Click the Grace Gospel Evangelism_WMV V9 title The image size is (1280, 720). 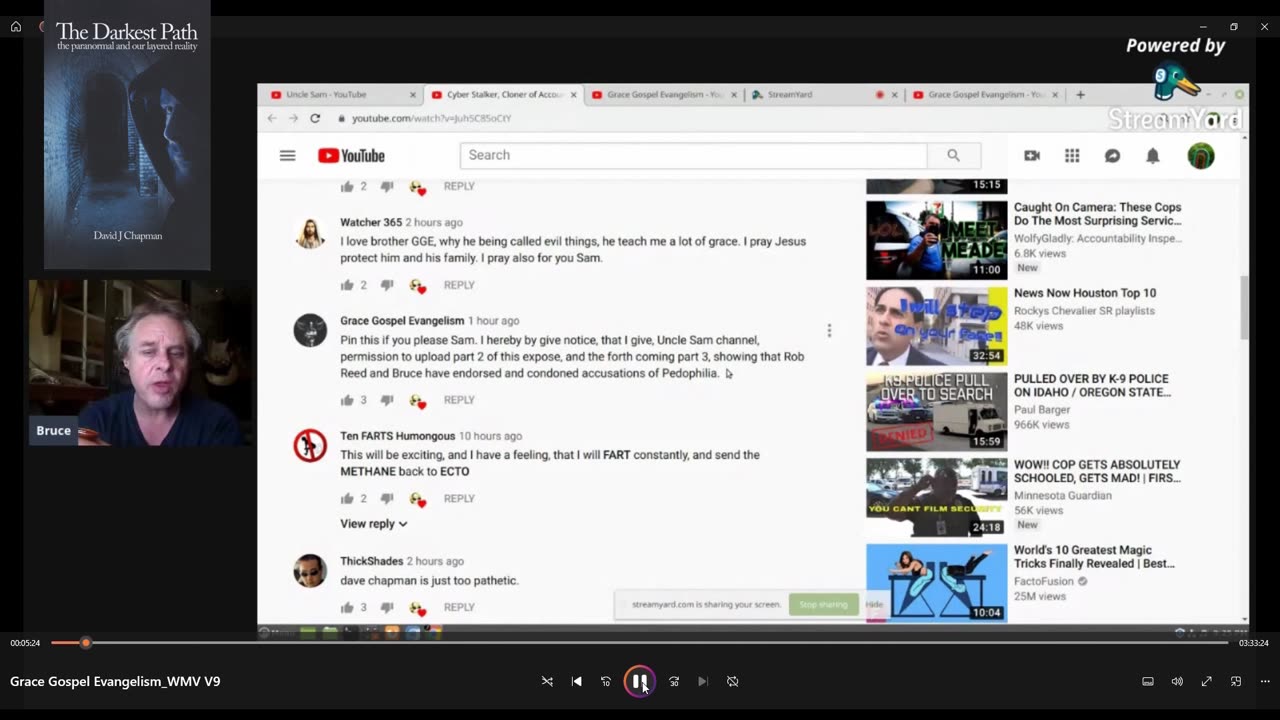115,681
